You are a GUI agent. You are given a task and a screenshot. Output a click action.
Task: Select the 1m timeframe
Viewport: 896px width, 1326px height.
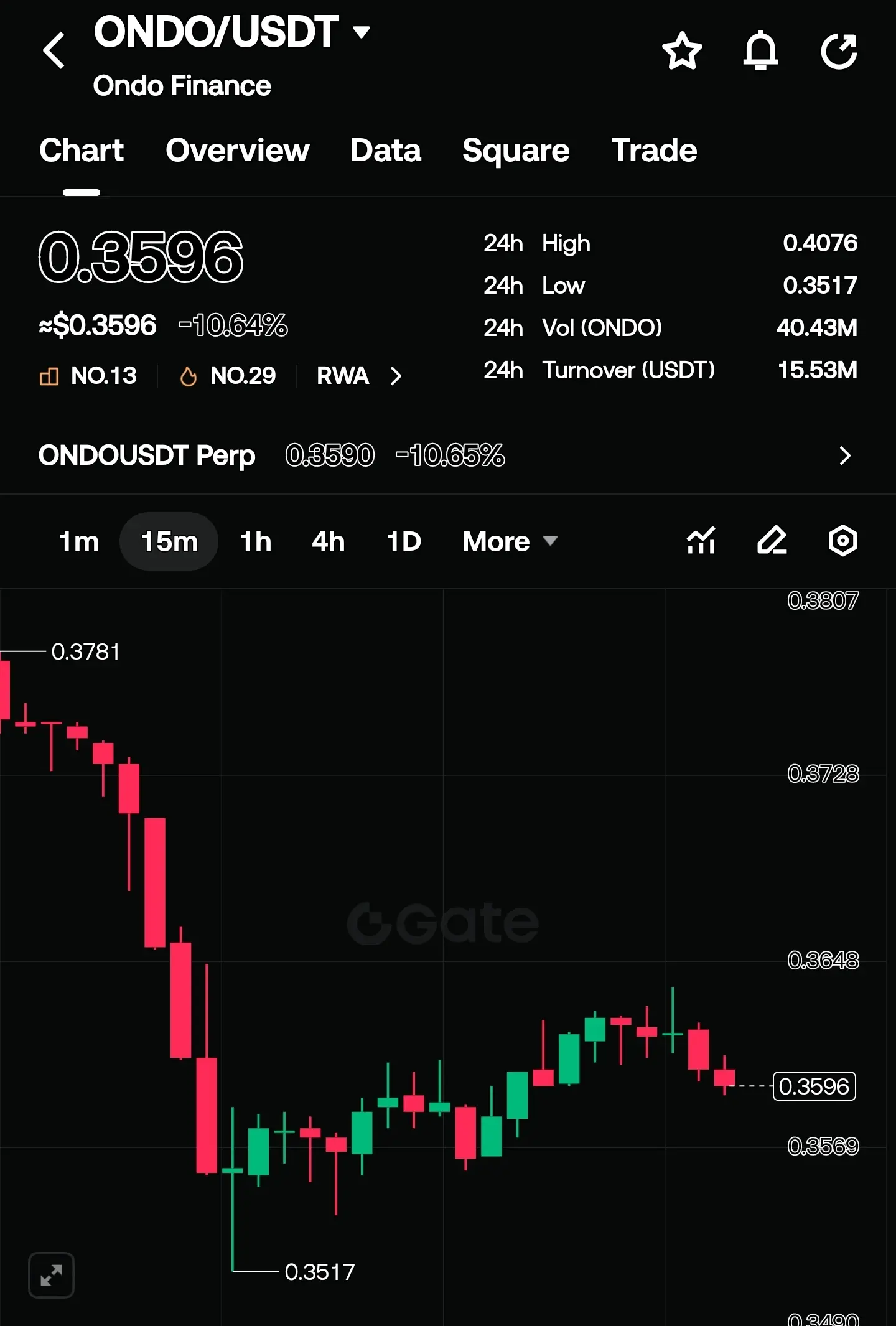[79, 541]
